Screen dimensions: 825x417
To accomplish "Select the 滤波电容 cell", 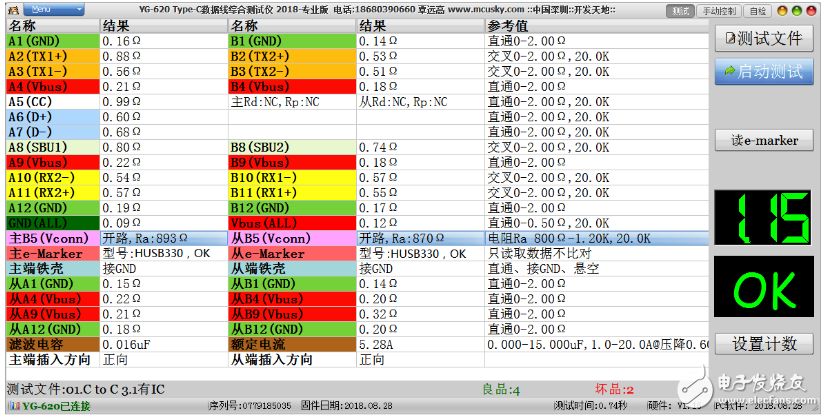I will click(x=53, y=344).
